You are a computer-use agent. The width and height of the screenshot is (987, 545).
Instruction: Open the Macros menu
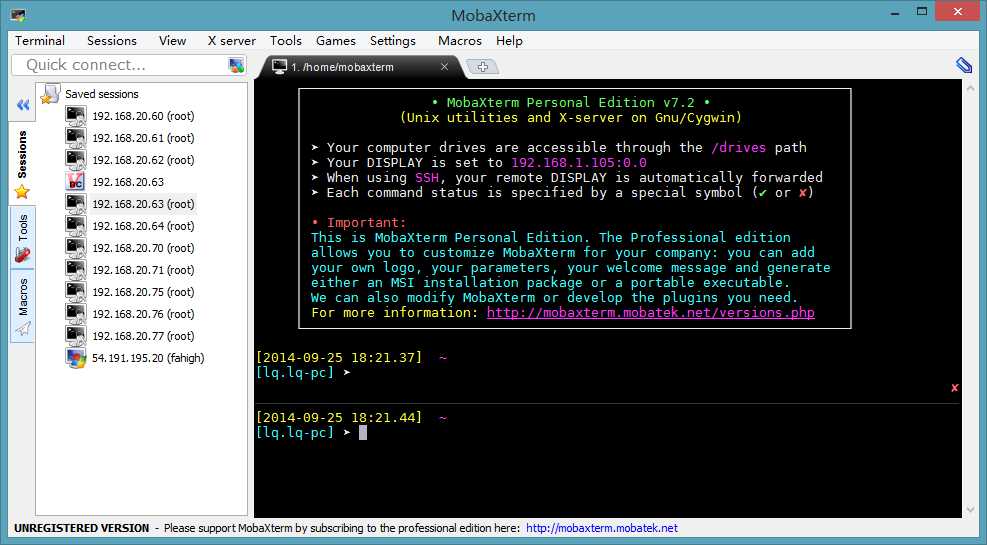[x=460, y=41]
